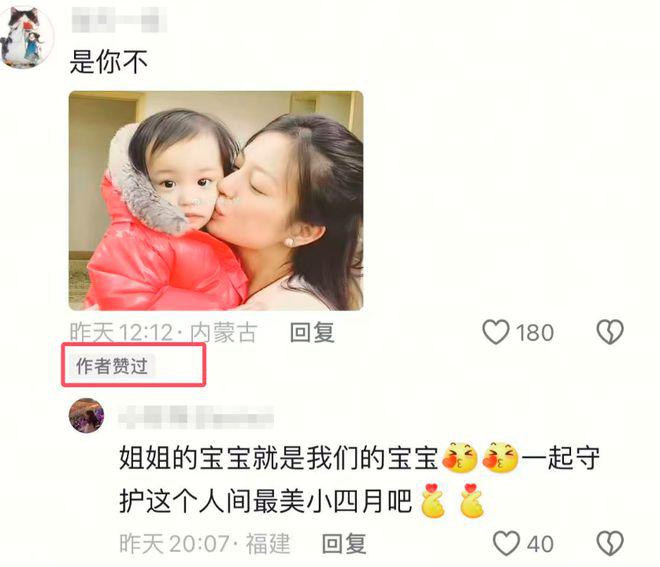Reply to the Inner Mongolia comment
660x567 pixels.
click(x=312, y=332)
